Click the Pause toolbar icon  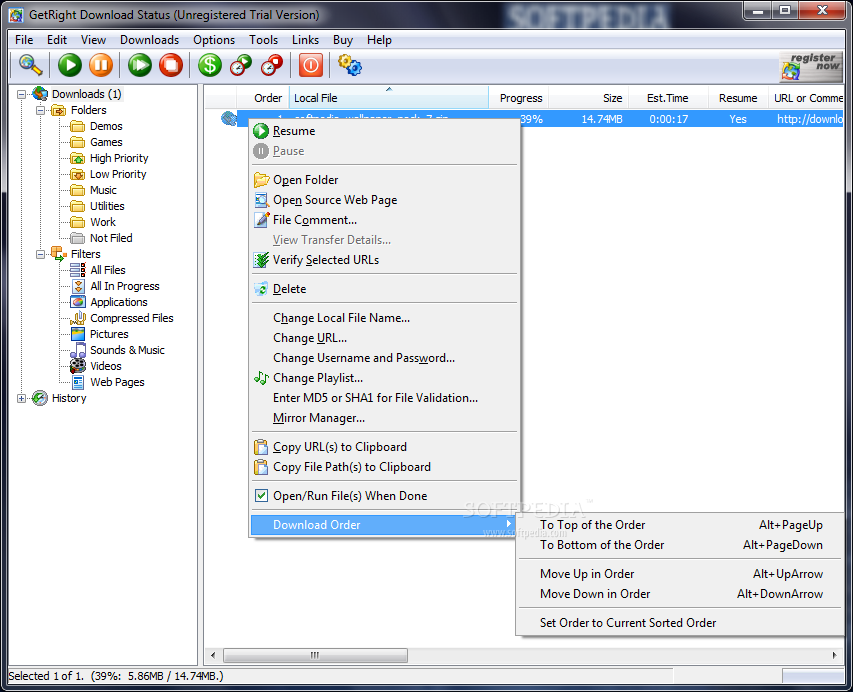pyautogui.click(x=103, y=65)
